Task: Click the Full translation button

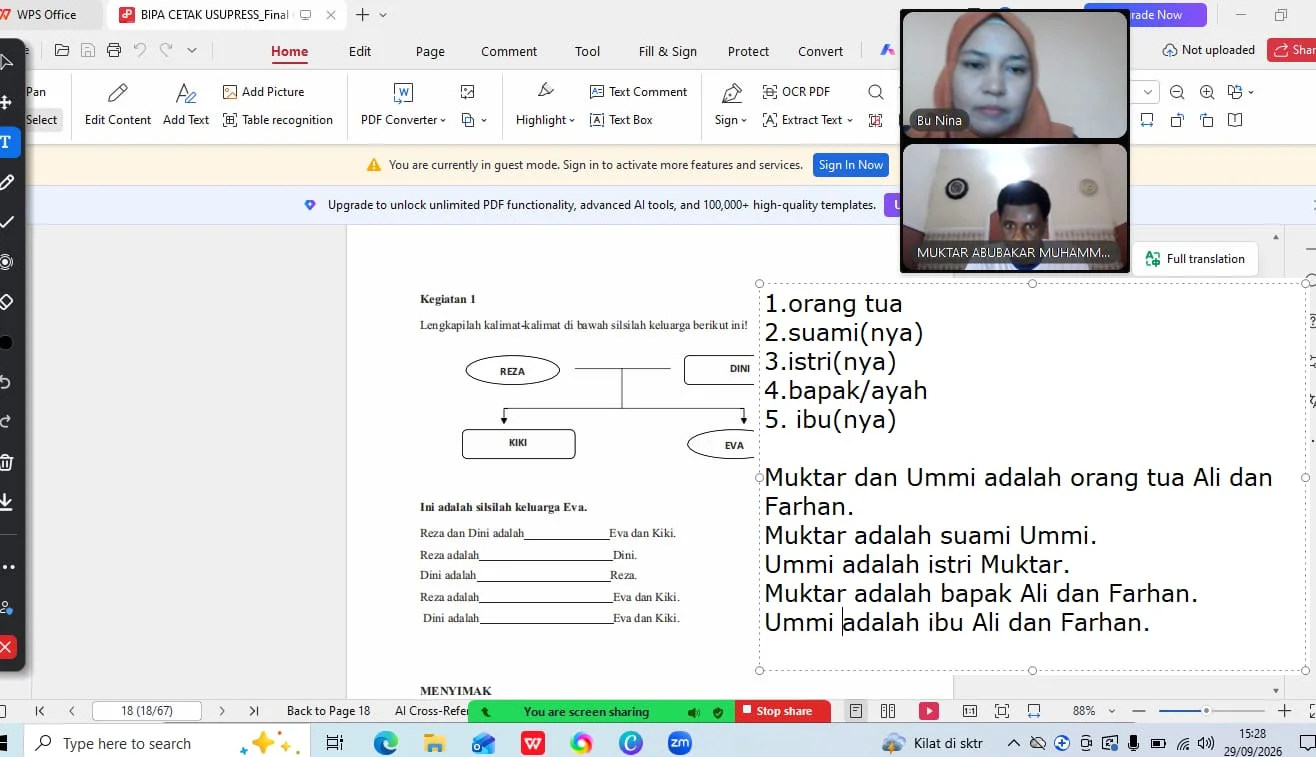Action: click(1195, 259)
